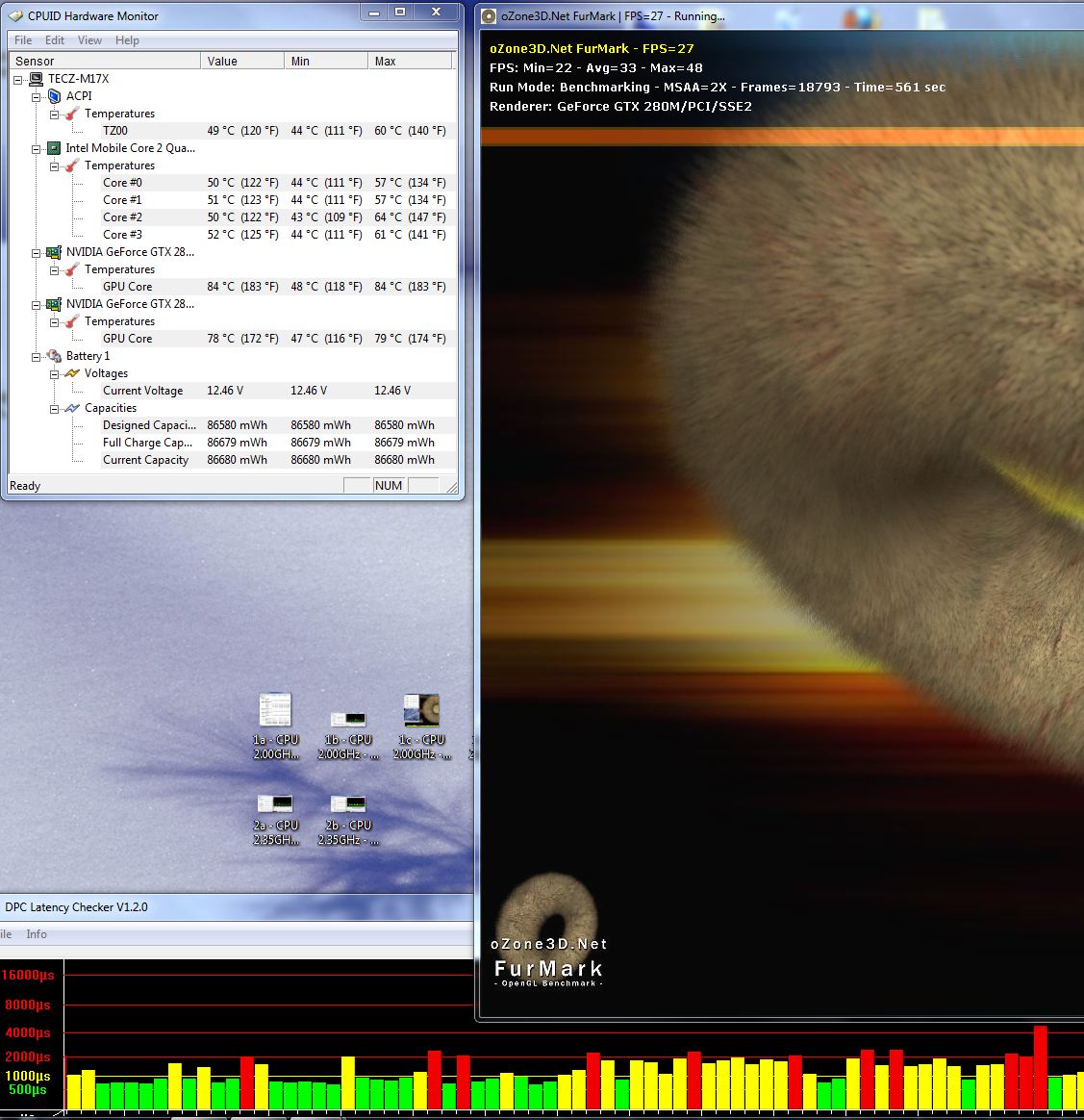Collapse Temperatures above the 78 °C GPU Core
The height and width of the screenshot is (1120, 1084).
[x=54, y=322]
